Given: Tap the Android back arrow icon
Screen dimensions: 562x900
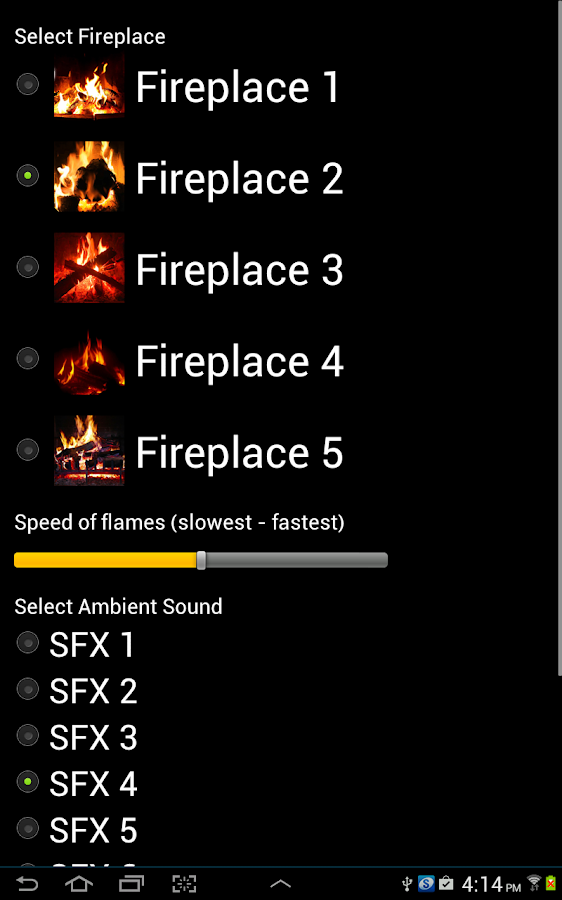Looking at the screenshot, I should [27, 884].
